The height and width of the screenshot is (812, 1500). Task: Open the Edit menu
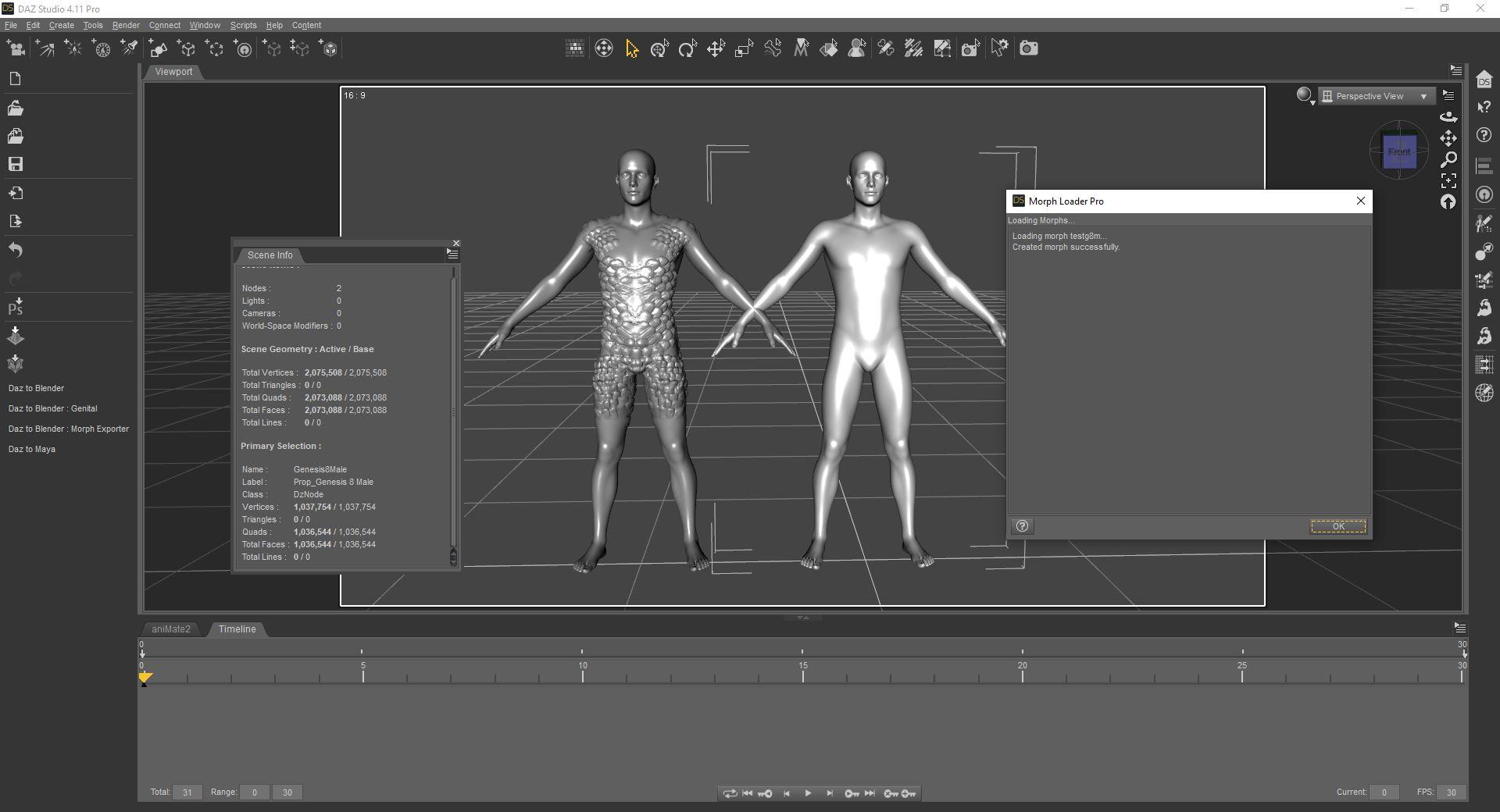click(33, 25)
